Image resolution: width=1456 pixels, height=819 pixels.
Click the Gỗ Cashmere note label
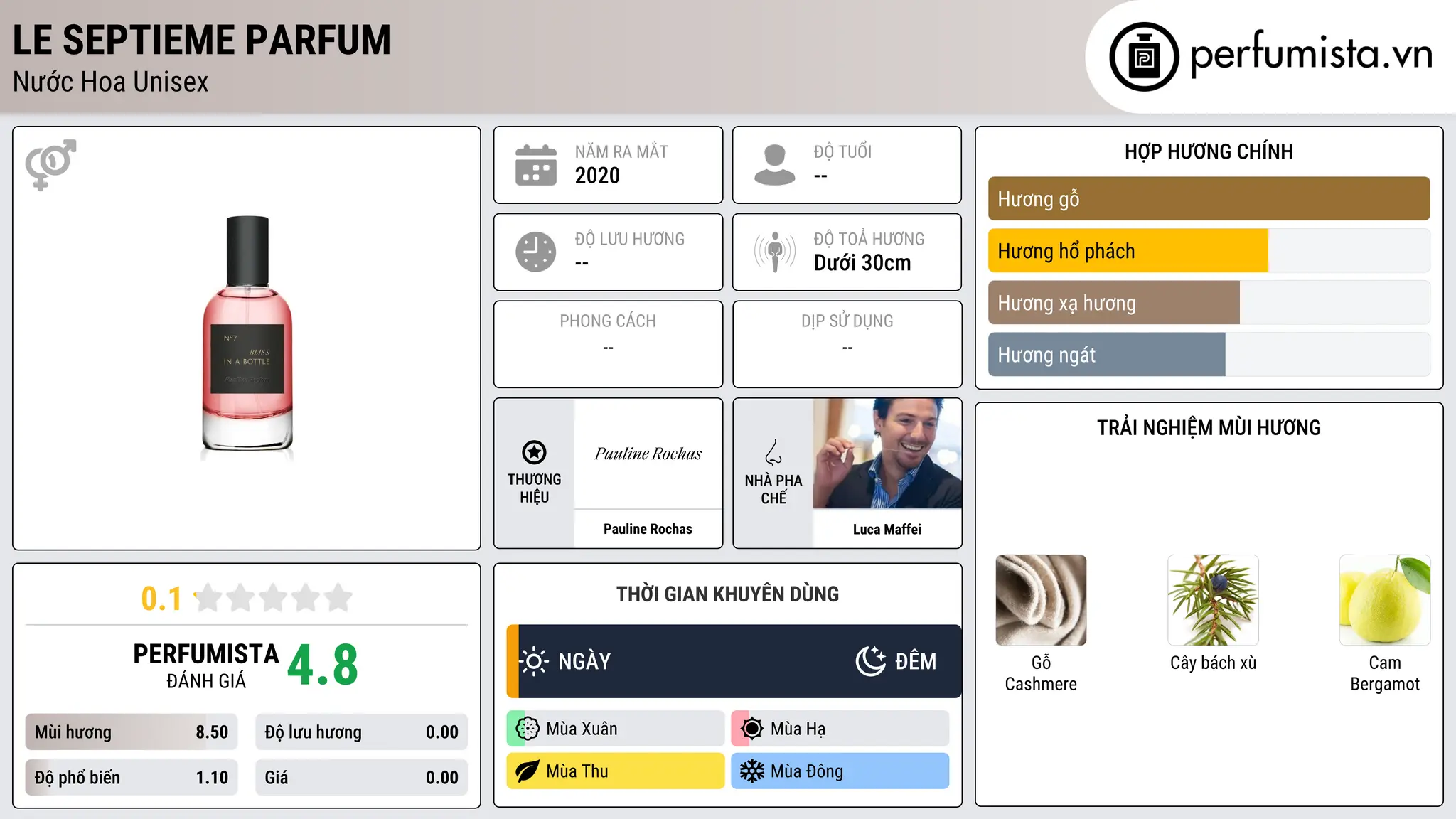coord(1041,673)
